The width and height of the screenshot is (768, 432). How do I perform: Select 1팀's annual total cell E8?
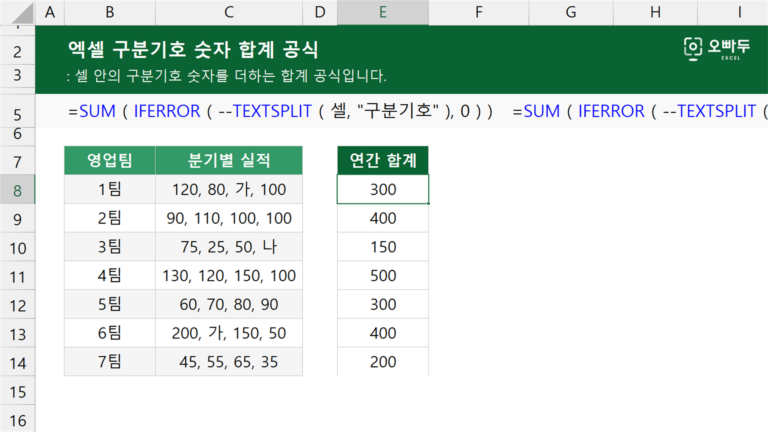coord(383,189)
